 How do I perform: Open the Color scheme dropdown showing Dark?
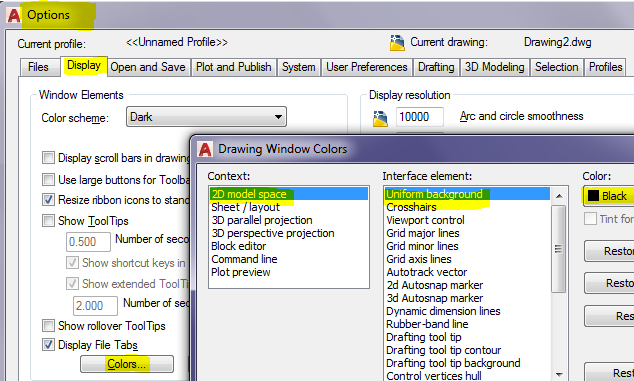(206, 117)
